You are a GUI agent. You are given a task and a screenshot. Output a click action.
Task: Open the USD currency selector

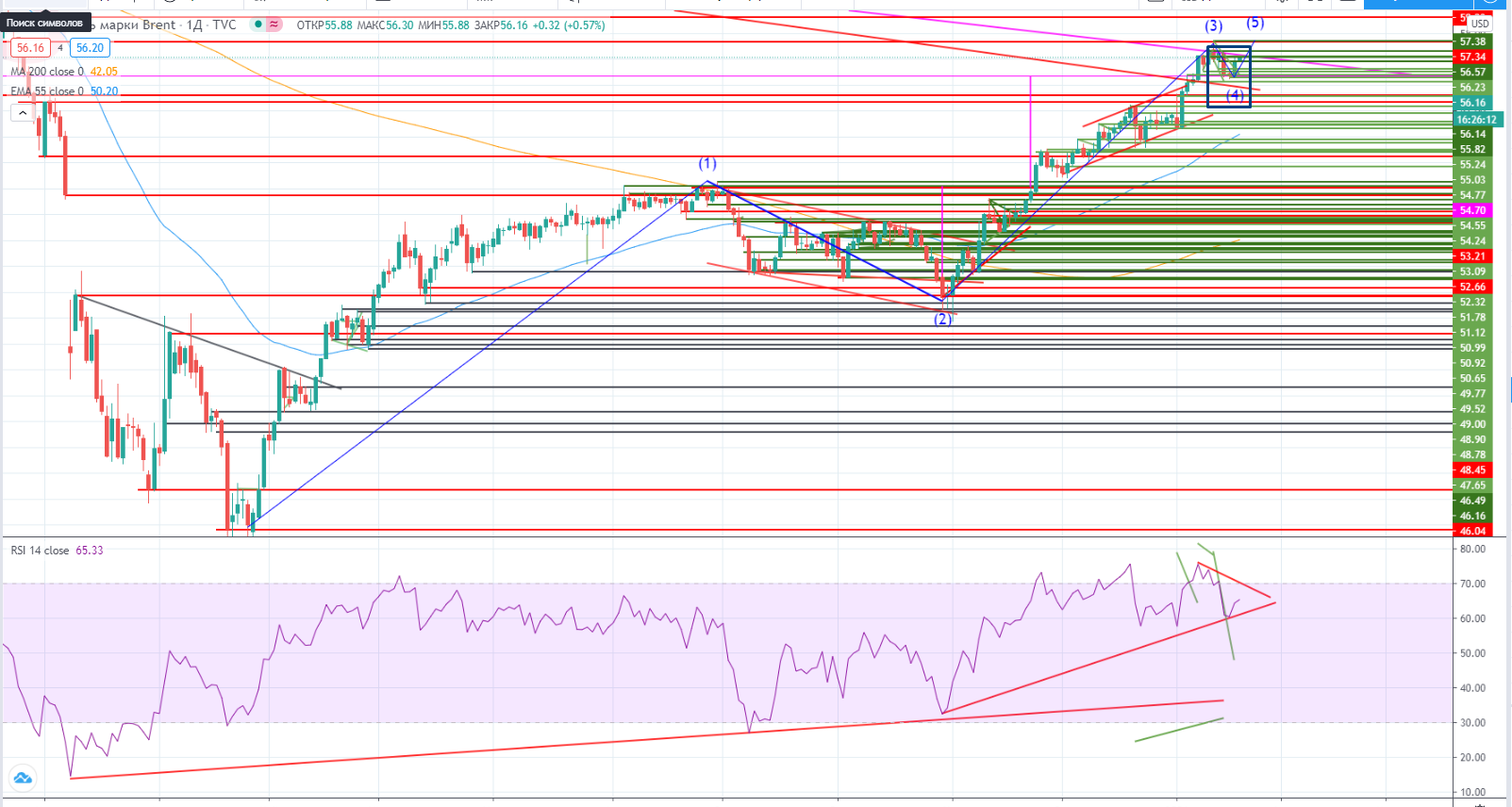1480,24
